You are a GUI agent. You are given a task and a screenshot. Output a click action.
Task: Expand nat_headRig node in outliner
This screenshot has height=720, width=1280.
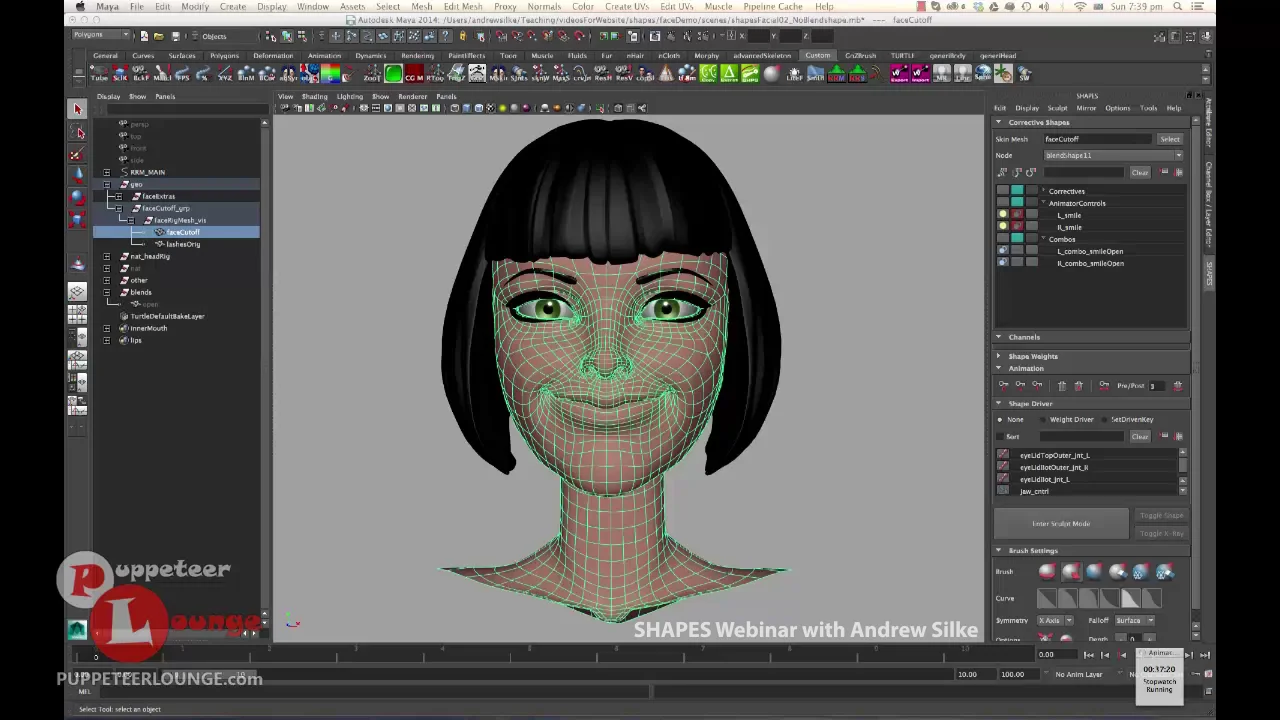pyautogui.click(x=107, y=256)
